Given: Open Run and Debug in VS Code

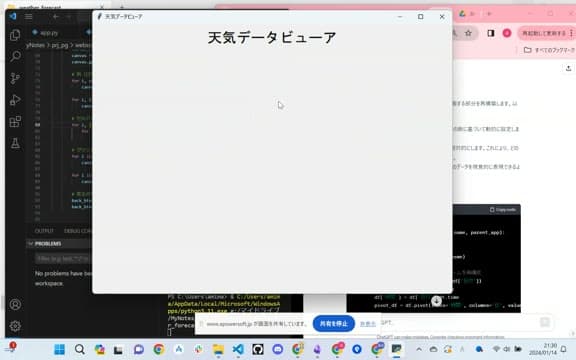Looking at the screenshot, I should [15, 100].
